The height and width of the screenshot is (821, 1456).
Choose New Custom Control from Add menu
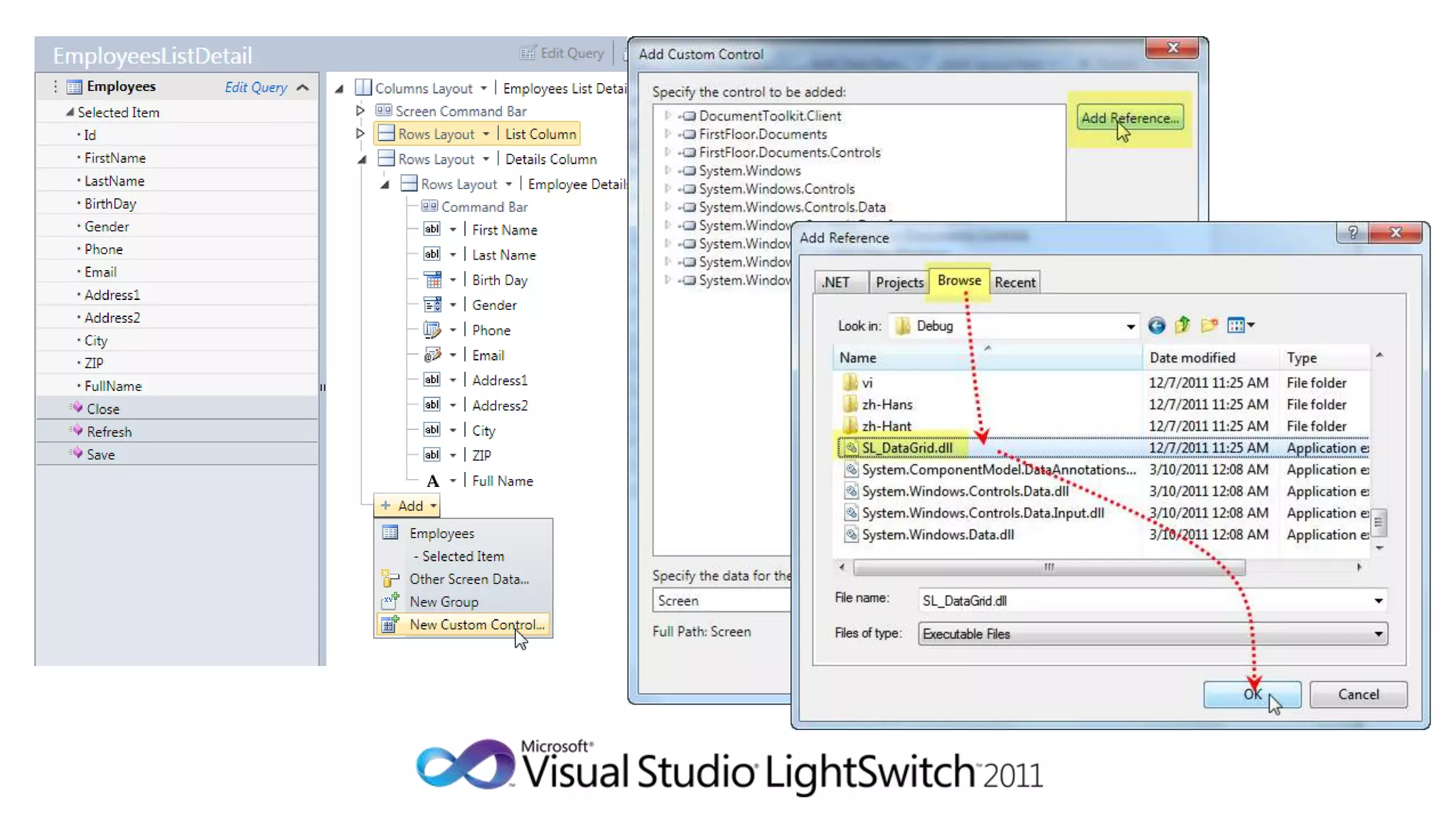(476, 624)
